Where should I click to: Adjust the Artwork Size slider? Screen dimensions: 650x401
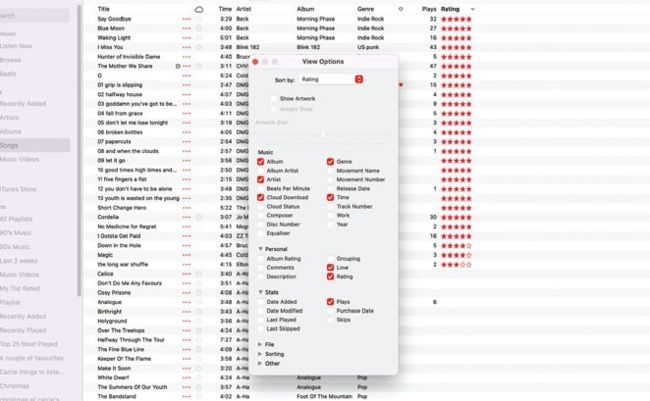click(x=322, y=133)
